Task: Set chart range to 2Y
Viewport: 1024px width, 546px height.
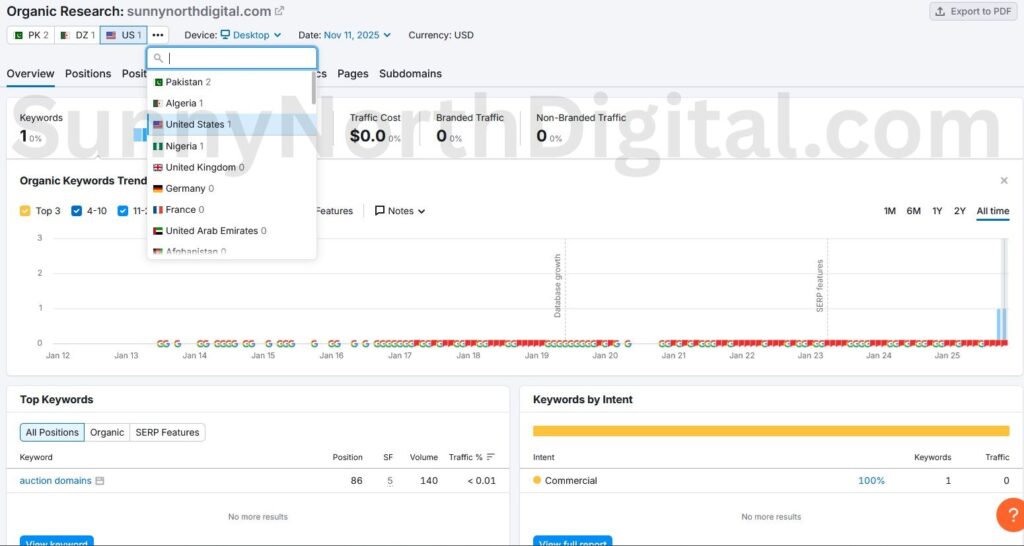Action: 959,211
